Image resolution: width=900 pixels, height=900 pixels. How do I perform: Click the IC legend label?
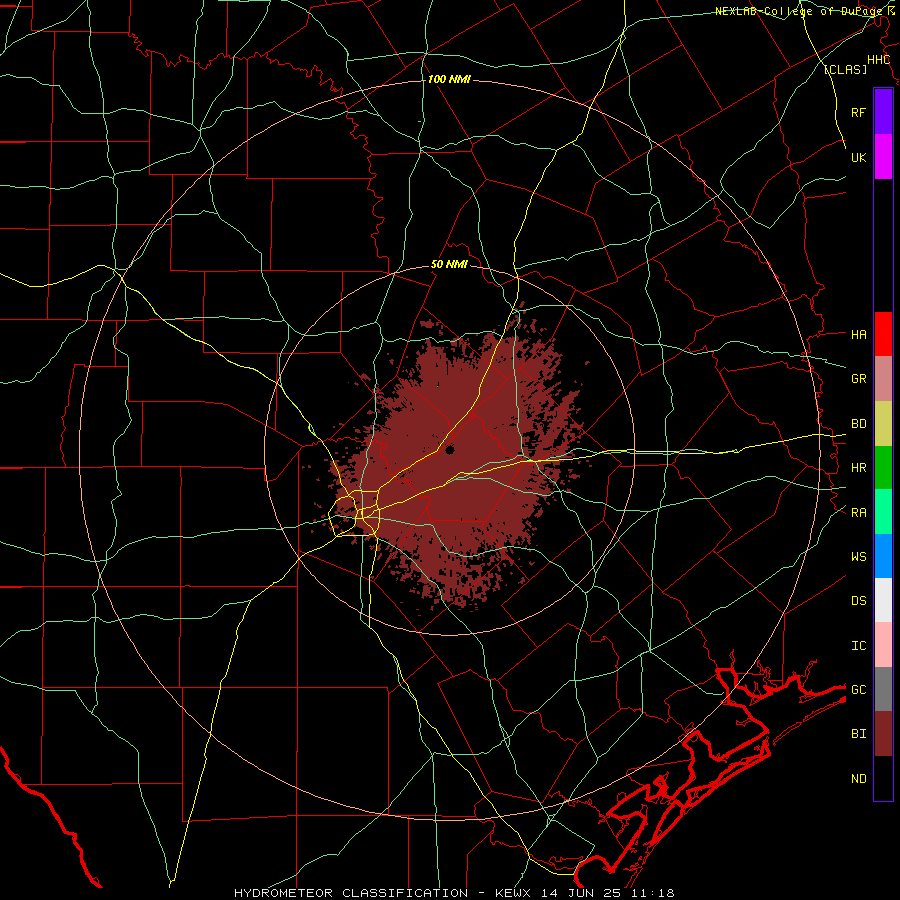pyautogui.click(x=858, y=646)
